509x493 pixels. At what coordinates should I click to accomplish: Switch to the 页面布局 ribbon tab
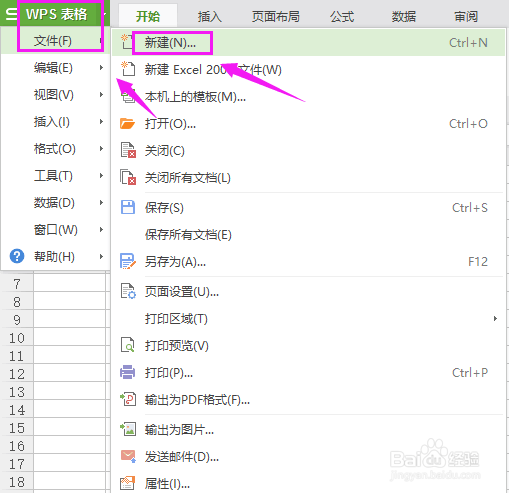[276, 16]
